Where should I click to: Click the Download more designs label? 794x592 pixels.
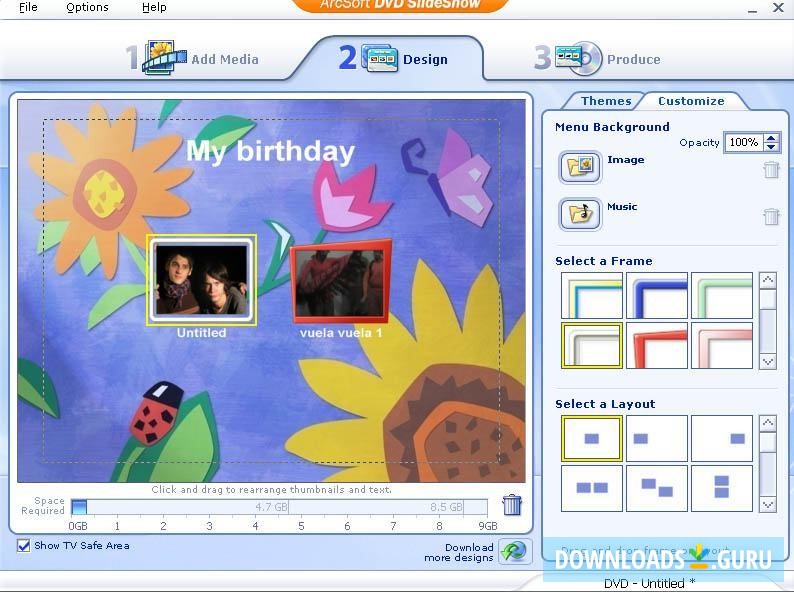459,552
